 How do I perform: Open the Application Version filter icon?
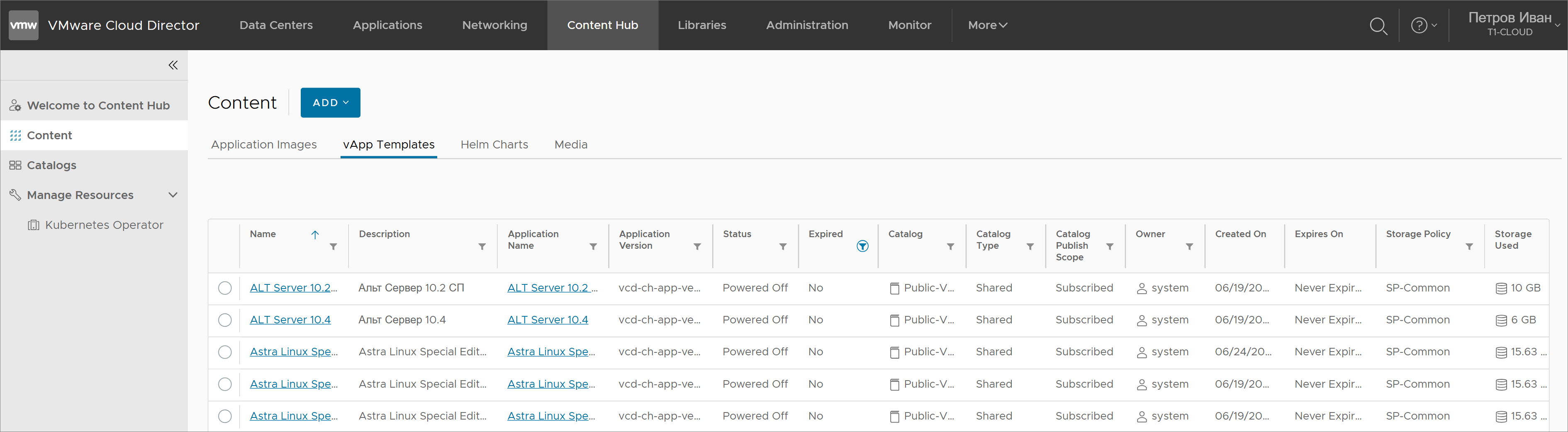click(x=698, y=246)
